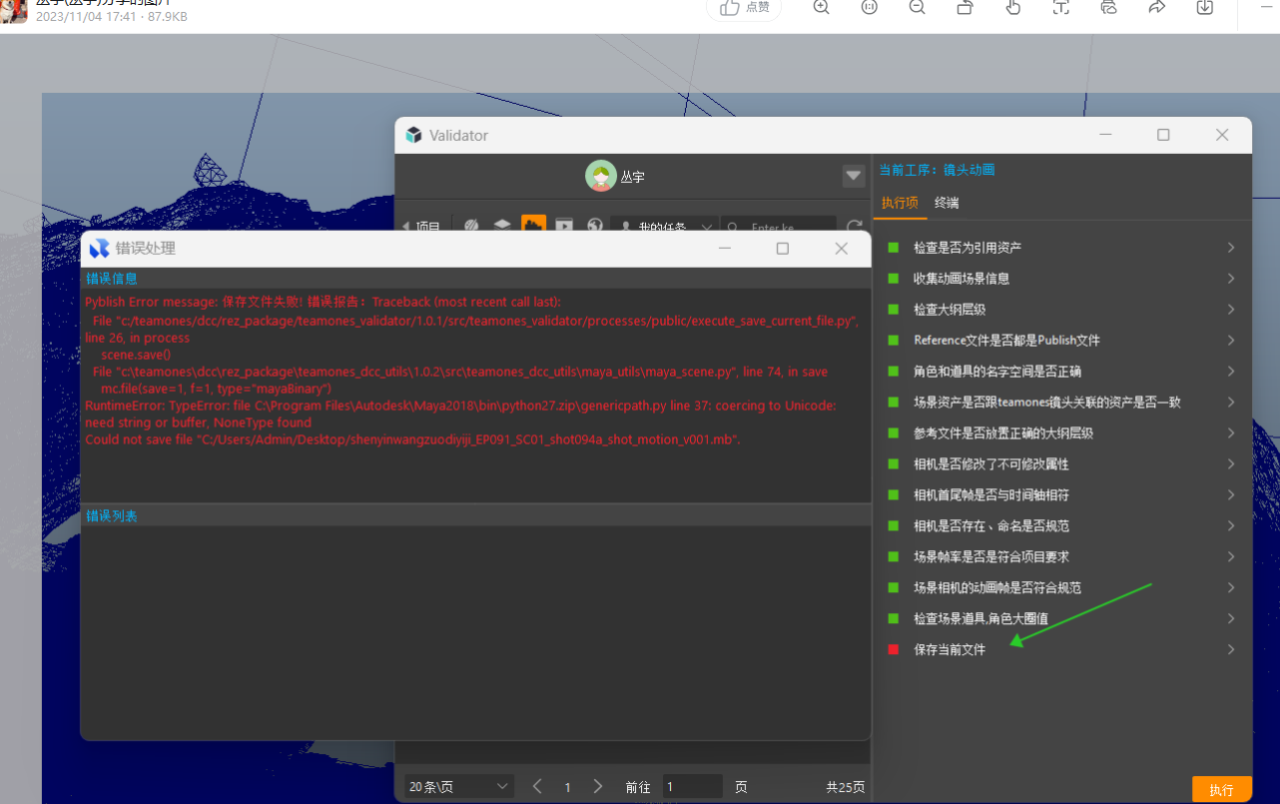The height and width of the screenshot is (804, 1280).
Task: Switch to the 终端 tab
Action: click(x=946, y=203)
